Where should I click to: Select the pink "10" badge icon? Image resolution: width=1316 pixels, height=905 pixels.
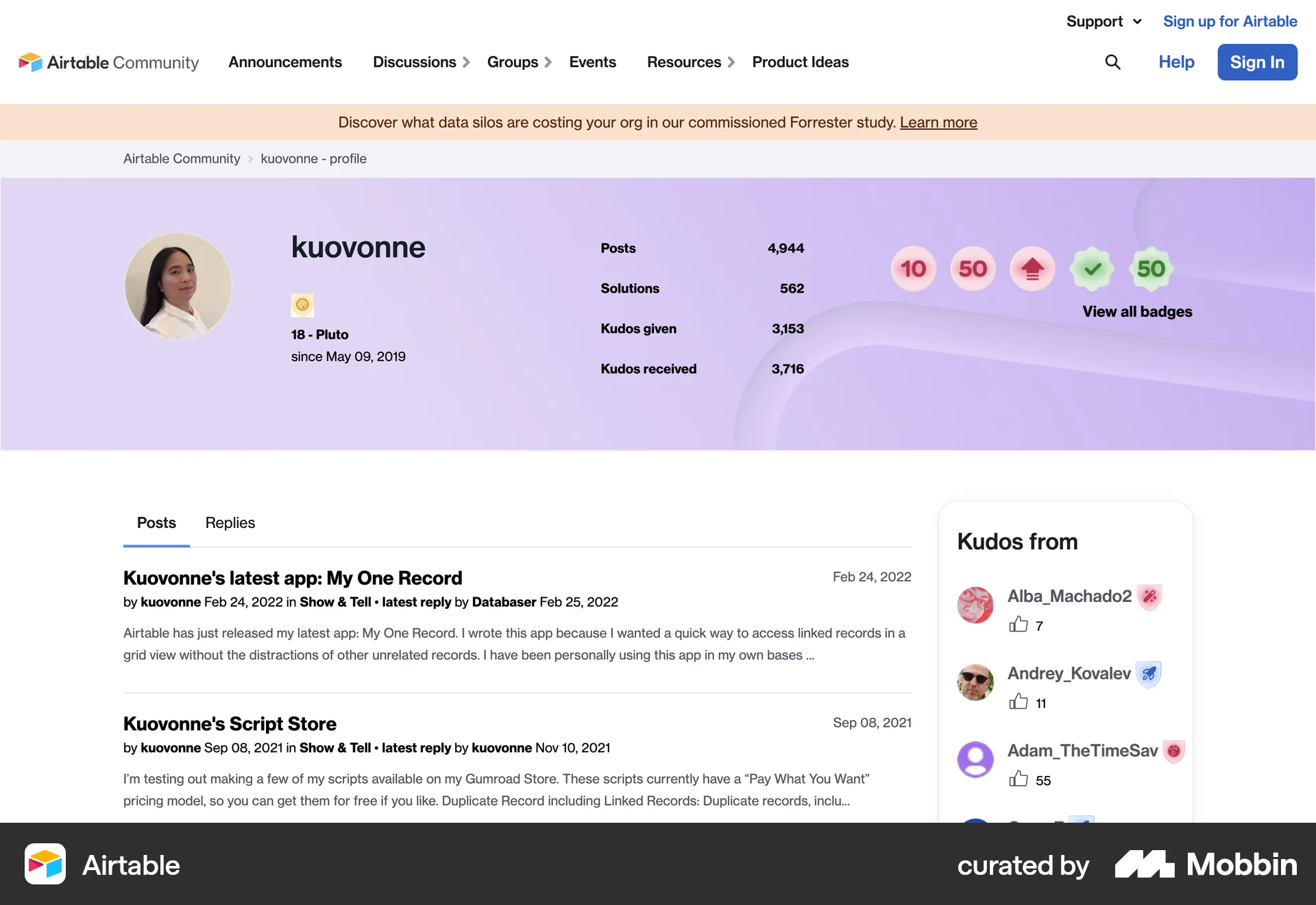[913, 269]
